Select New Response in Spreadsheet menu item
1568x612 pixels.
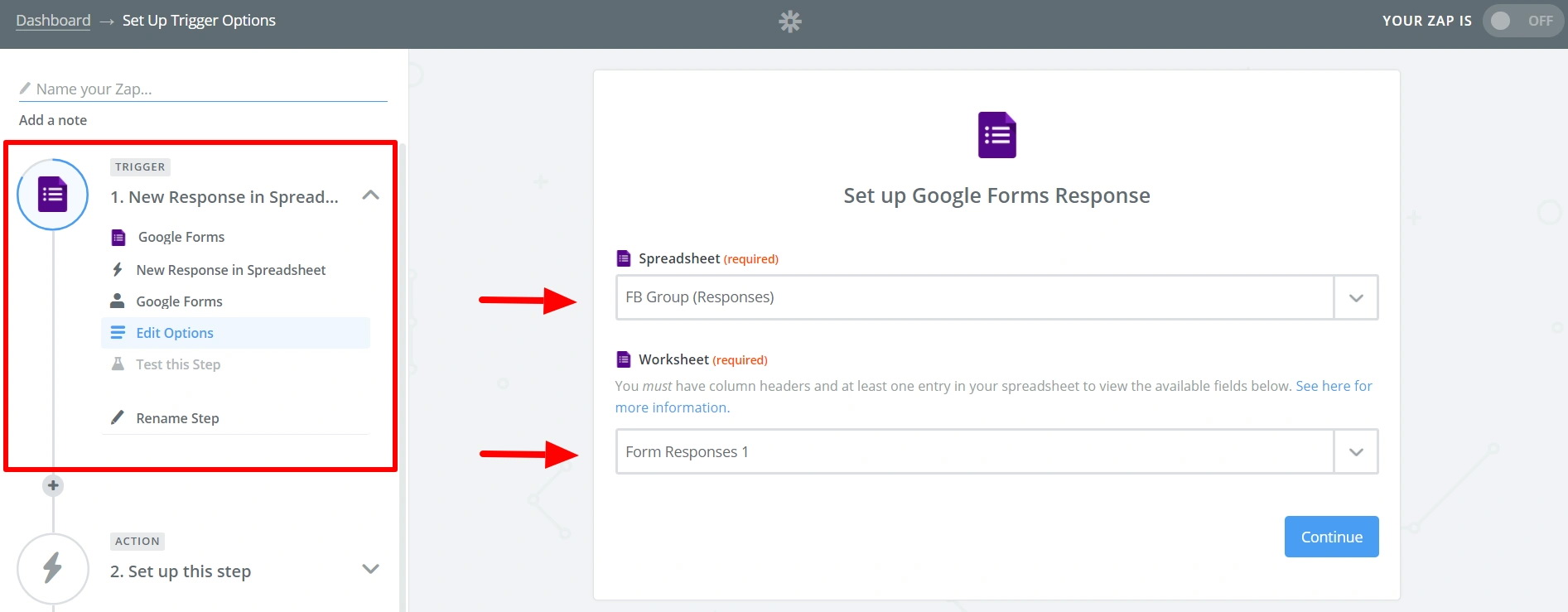[231, 270]
